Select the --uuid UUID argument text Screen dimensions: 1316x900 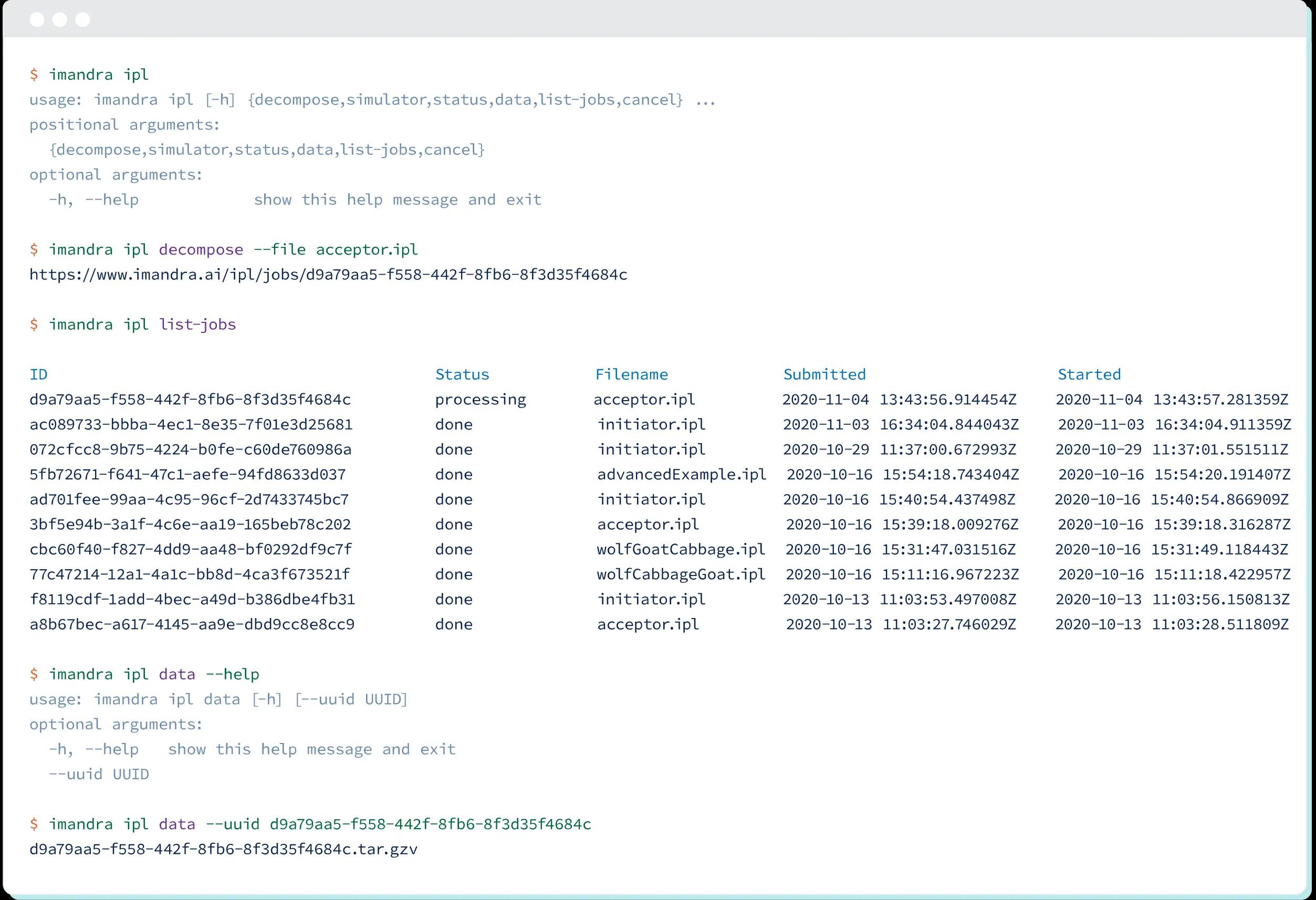[99, 774]
